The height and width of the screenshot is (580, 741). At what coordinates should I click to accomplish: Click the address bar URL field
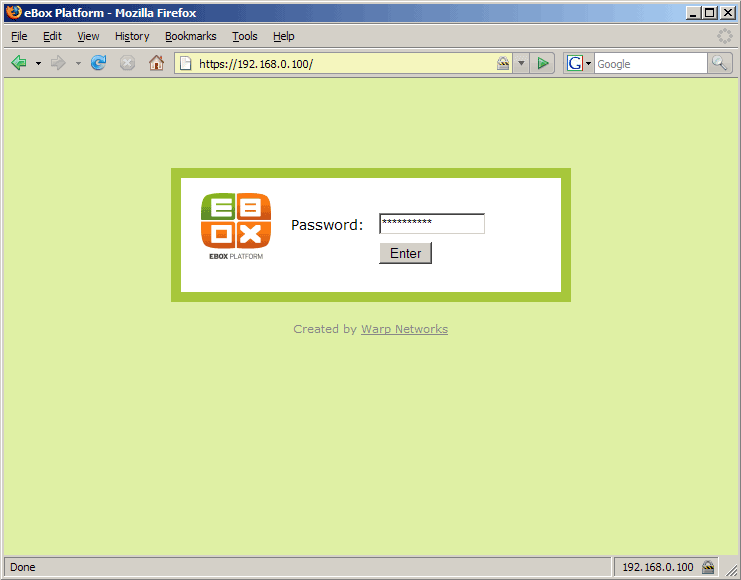click(x=345, y=63)
